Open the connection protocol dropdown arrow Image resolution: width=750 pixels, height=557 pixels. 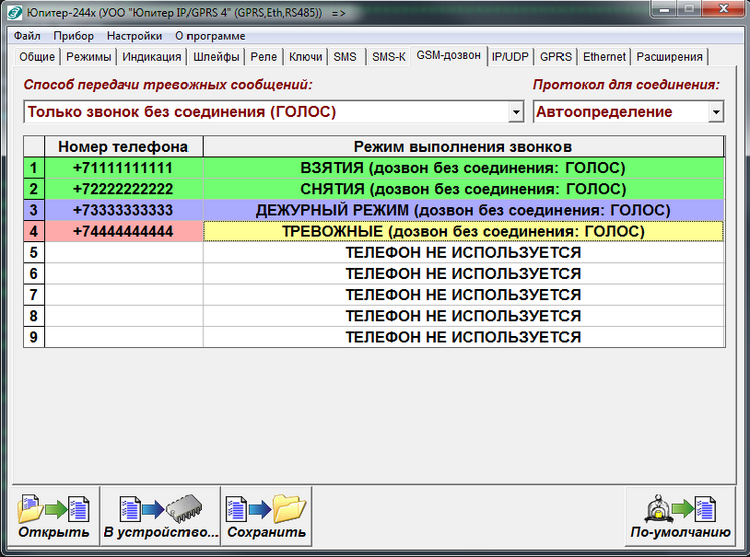715,112
